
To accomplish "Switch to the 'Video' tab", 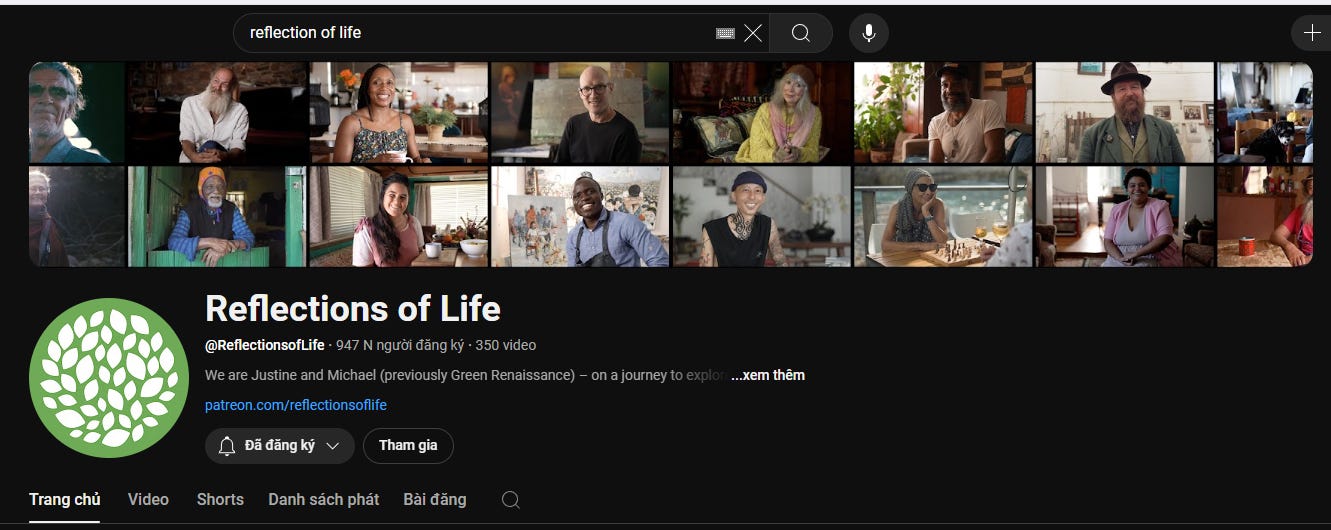I will pos(148,499).
